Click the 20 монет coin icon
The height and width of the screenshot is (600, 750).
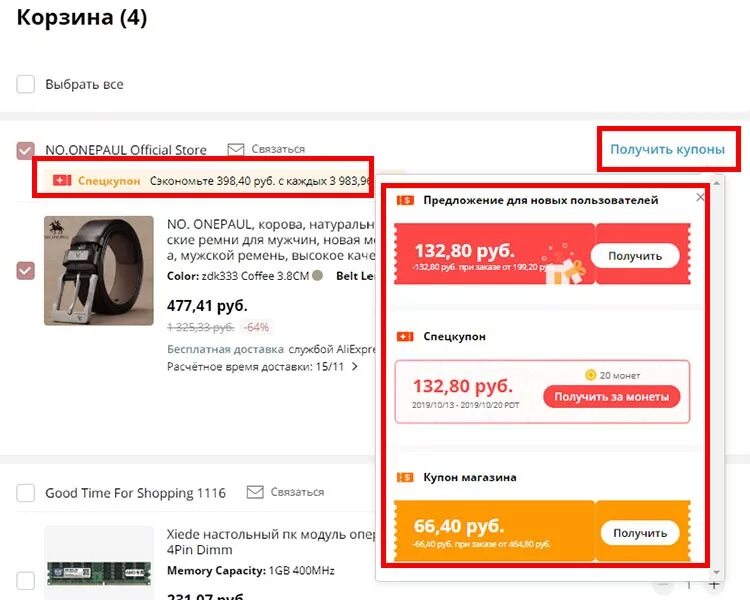point(591,375)
